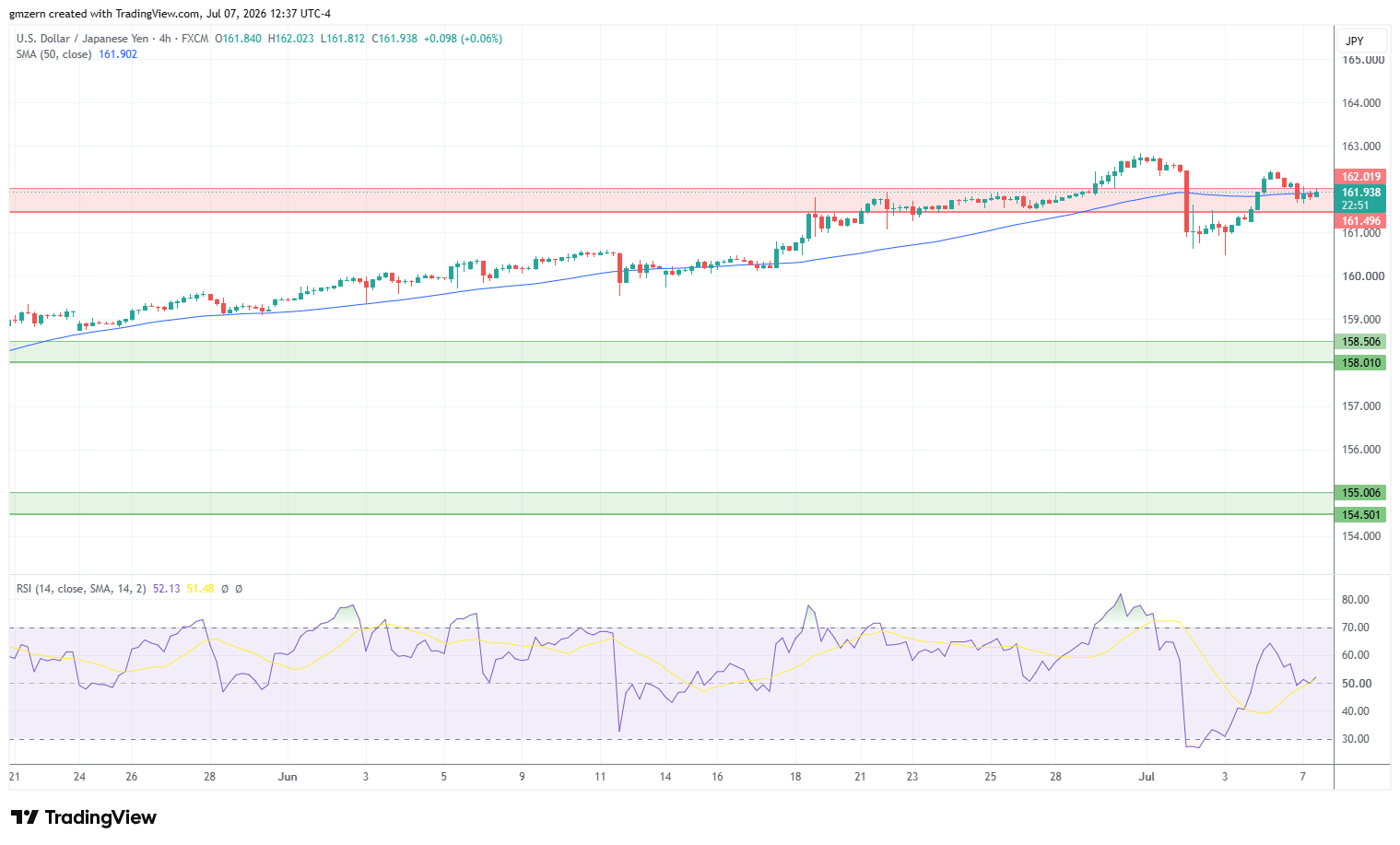The image size is (1400, 845).
Task: Click the 16 date label on the time axis
Action: (717, 777)
